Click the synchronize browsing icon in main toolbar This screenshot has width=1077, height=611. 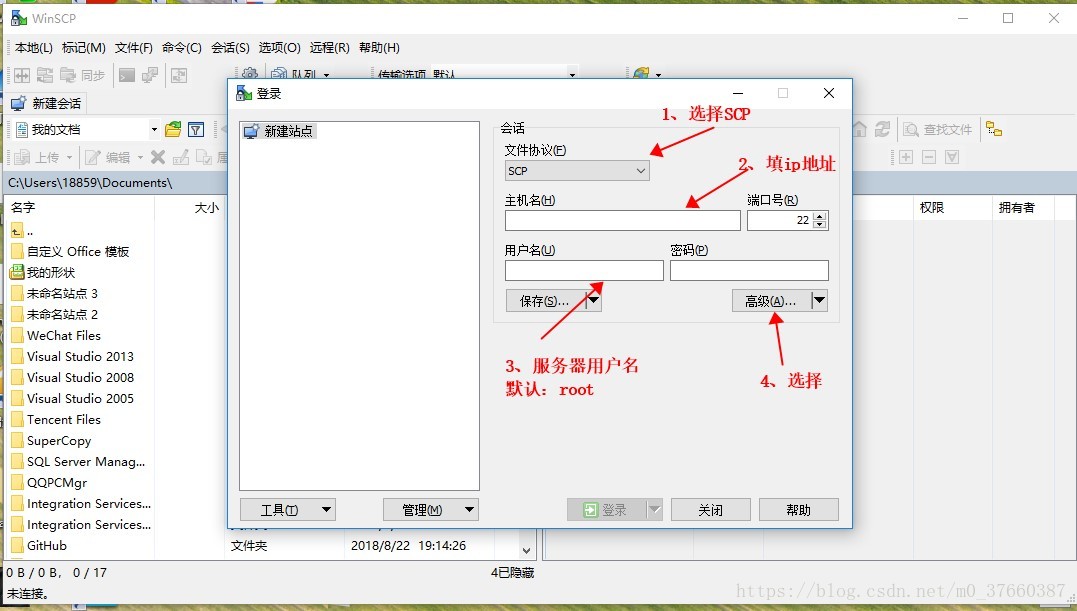click(x=45, y=75)
